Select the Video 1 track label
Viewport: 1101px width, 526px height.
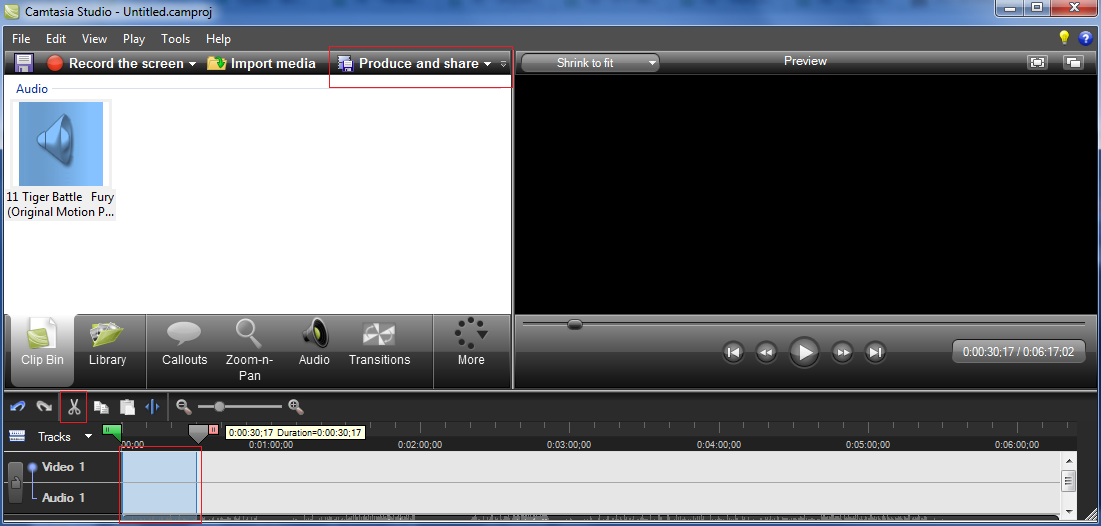coord(62,467)
